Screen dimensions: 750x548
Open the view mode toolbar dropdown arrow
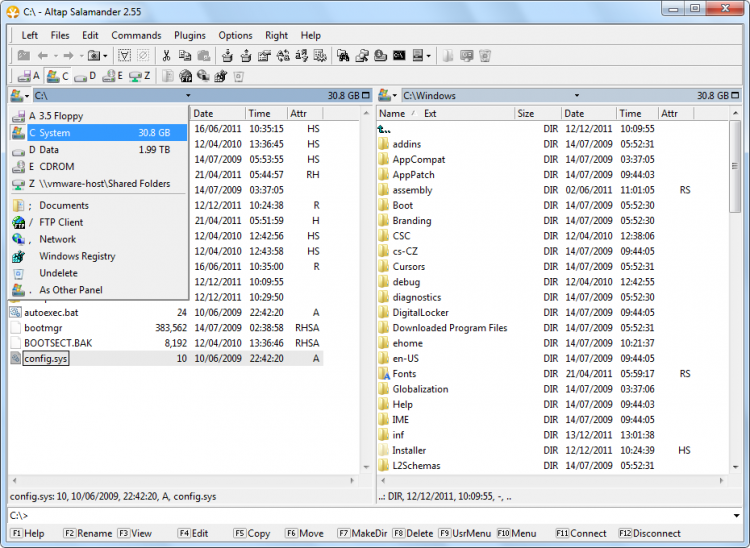click(428, 56)
